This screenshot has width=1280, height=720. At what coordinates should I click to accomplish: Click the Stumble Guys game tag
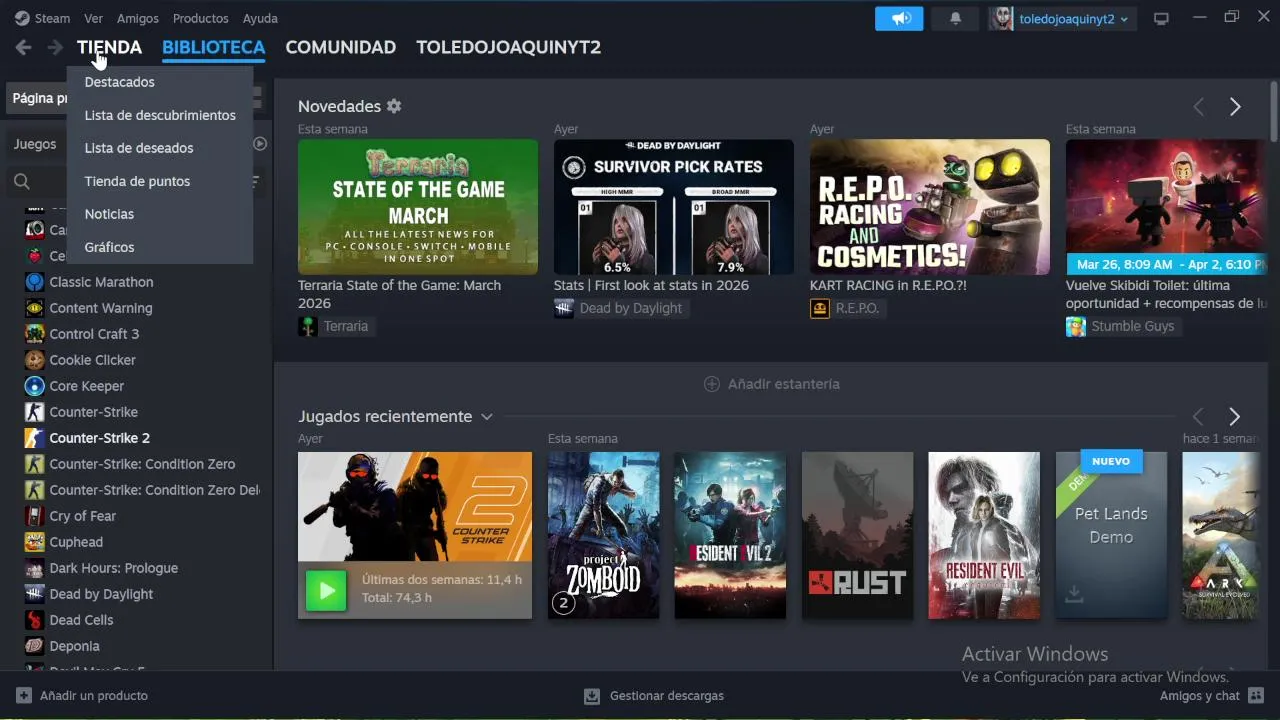pyautogui.click(x=1122, y=326)
